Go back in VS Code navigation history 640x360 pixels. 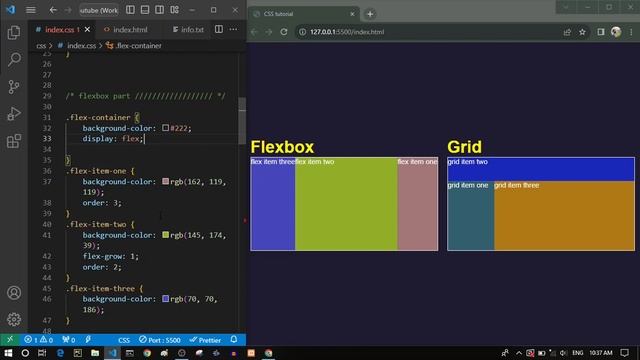[x=53, y=10]
